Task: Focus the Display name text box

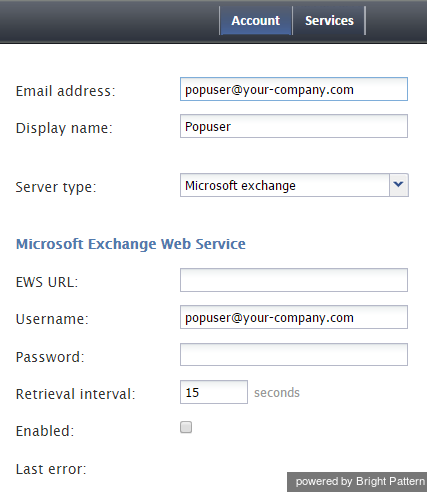Action: [x=294, y=126]
